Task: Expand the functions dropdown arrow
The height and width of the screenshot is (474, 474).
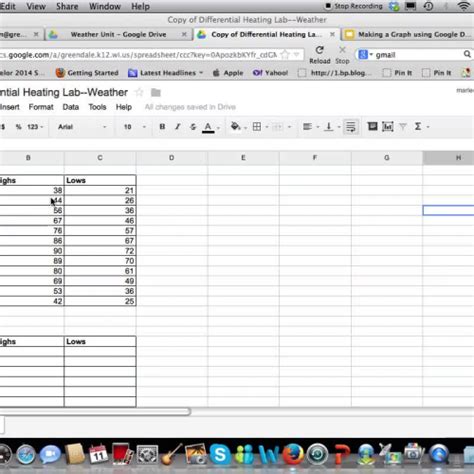Action: (428, 127)
